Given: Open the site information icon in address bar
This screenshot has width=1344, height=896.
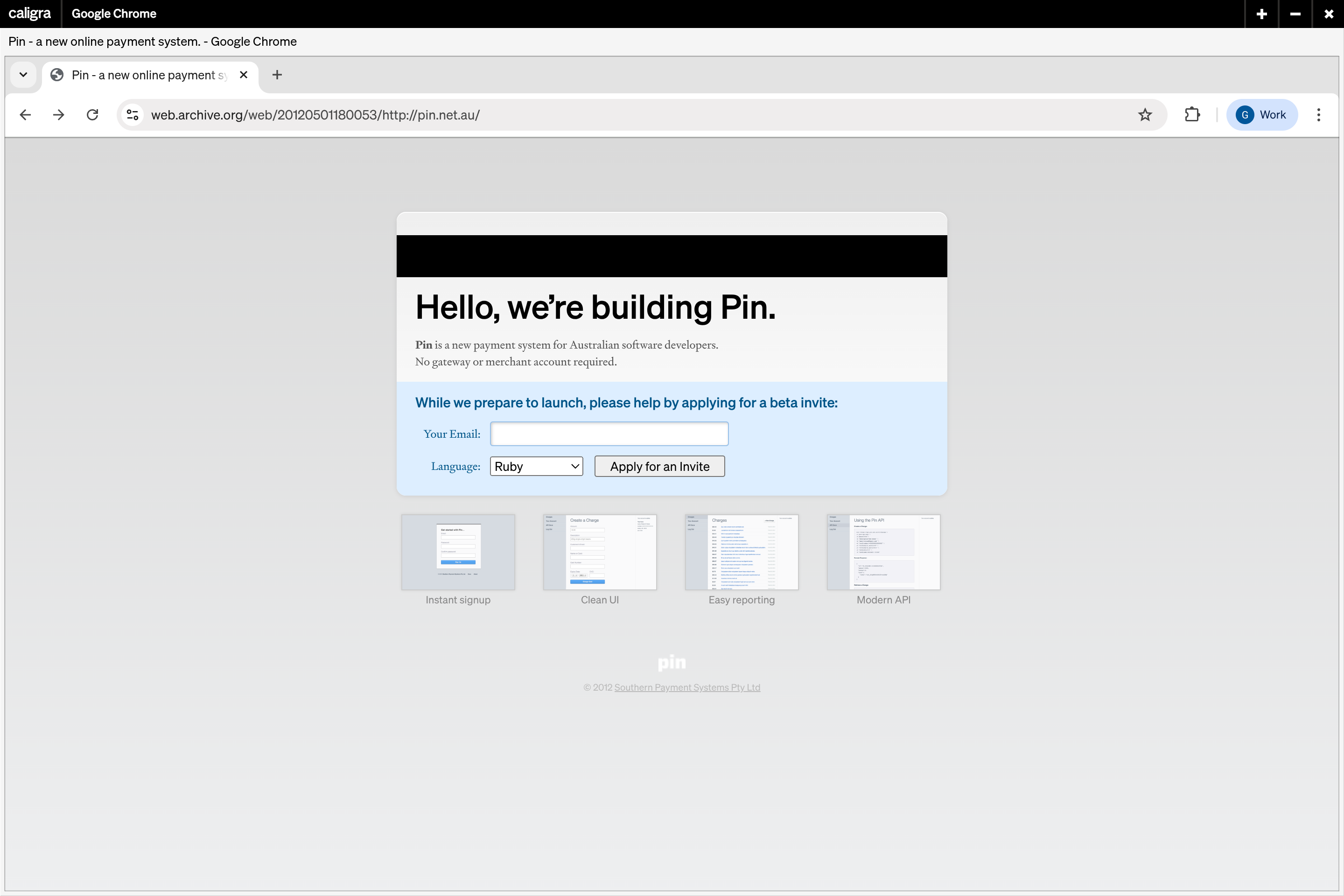Looking at the screenshot, I should [x=133, y=115].
